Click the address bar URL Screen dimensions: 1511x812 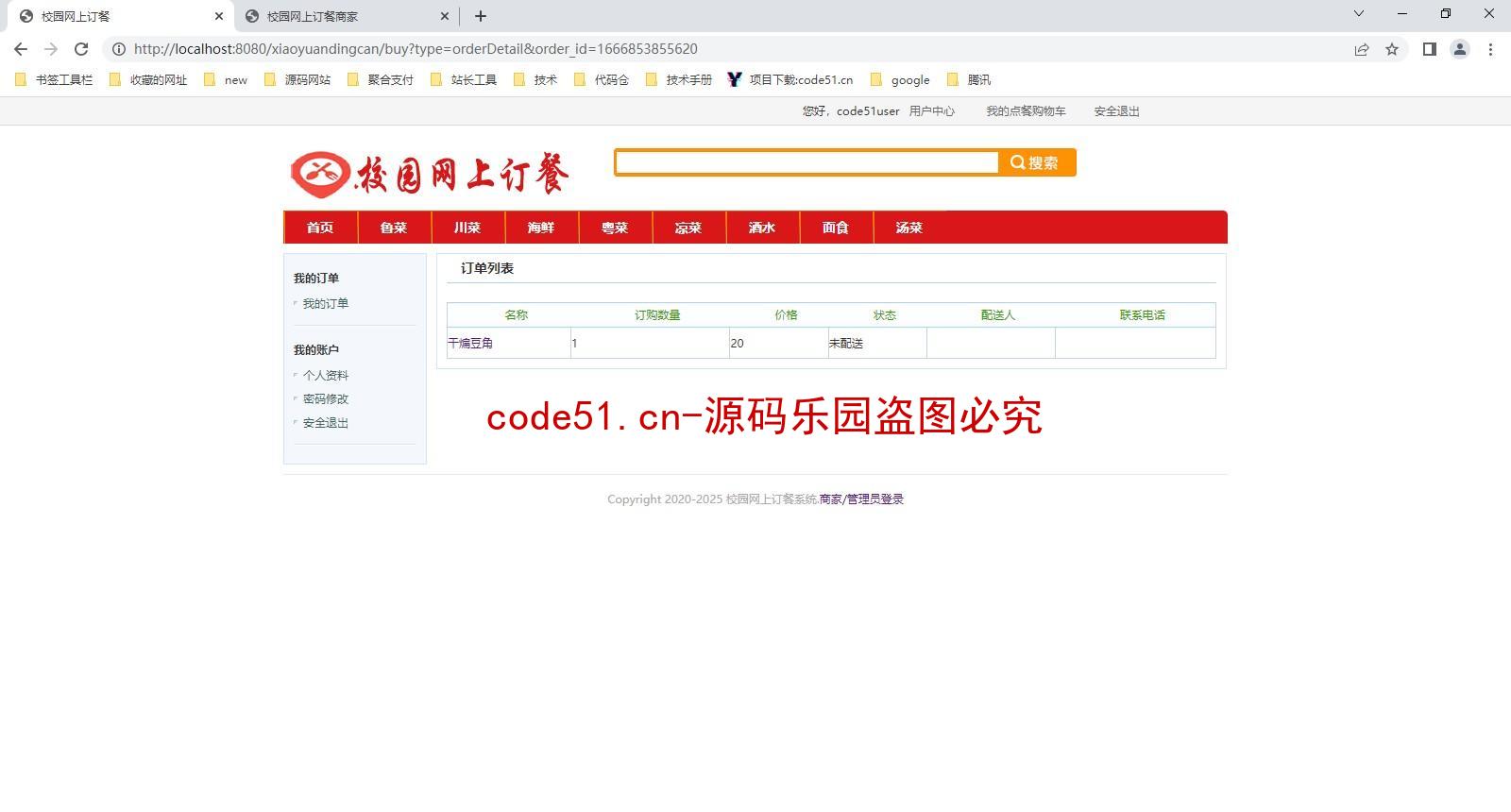coord(416,49)
